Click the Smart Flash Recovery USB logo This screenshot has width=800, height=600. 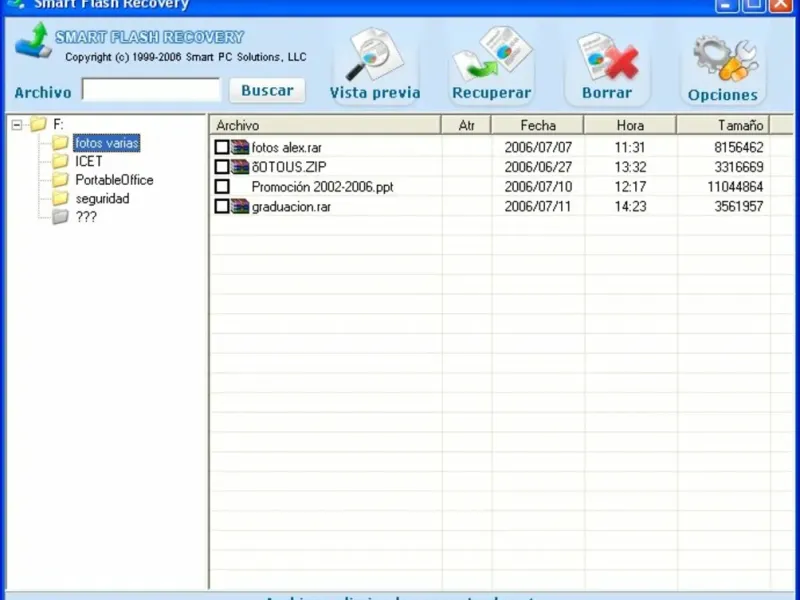tap(33, 40)
